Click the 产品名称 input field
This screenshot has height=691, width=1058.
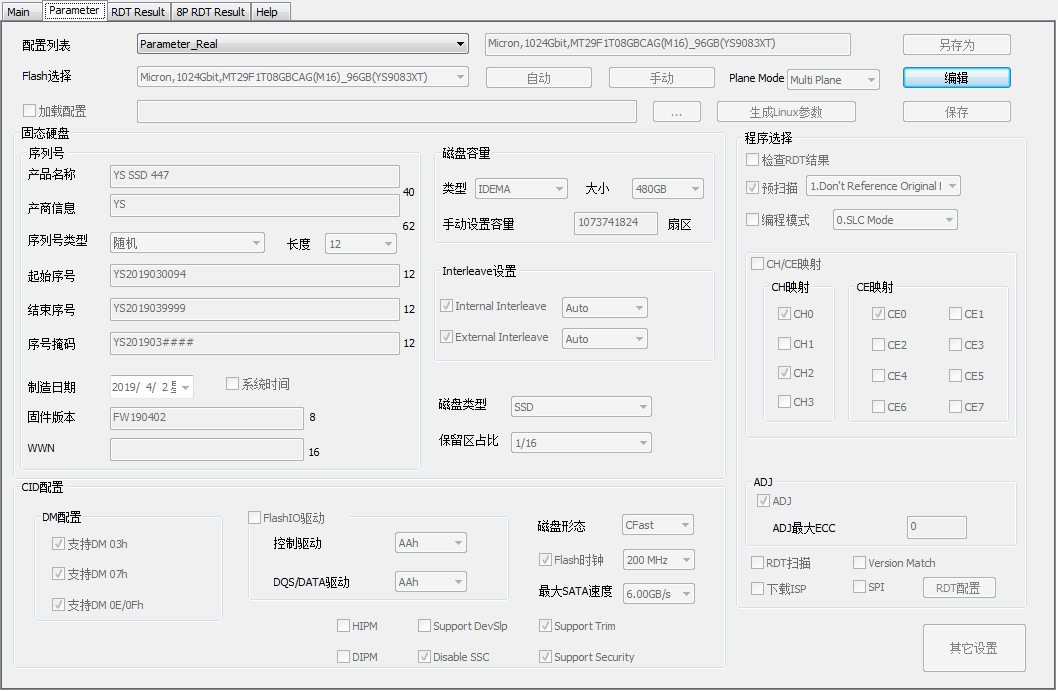pyautogui.click(x=255, y=176)
